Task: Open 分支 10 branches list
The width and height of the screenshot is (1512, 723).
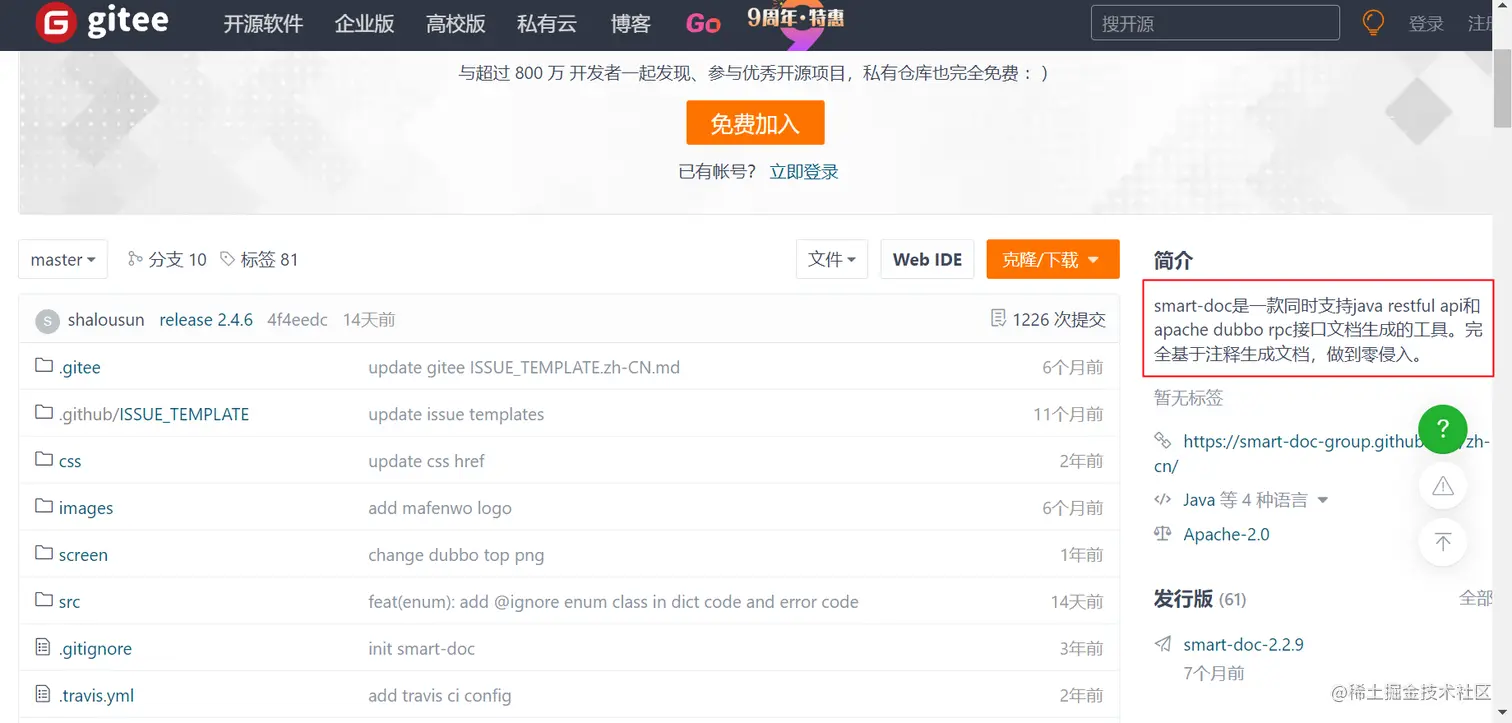Action: [x=177, y=260]
